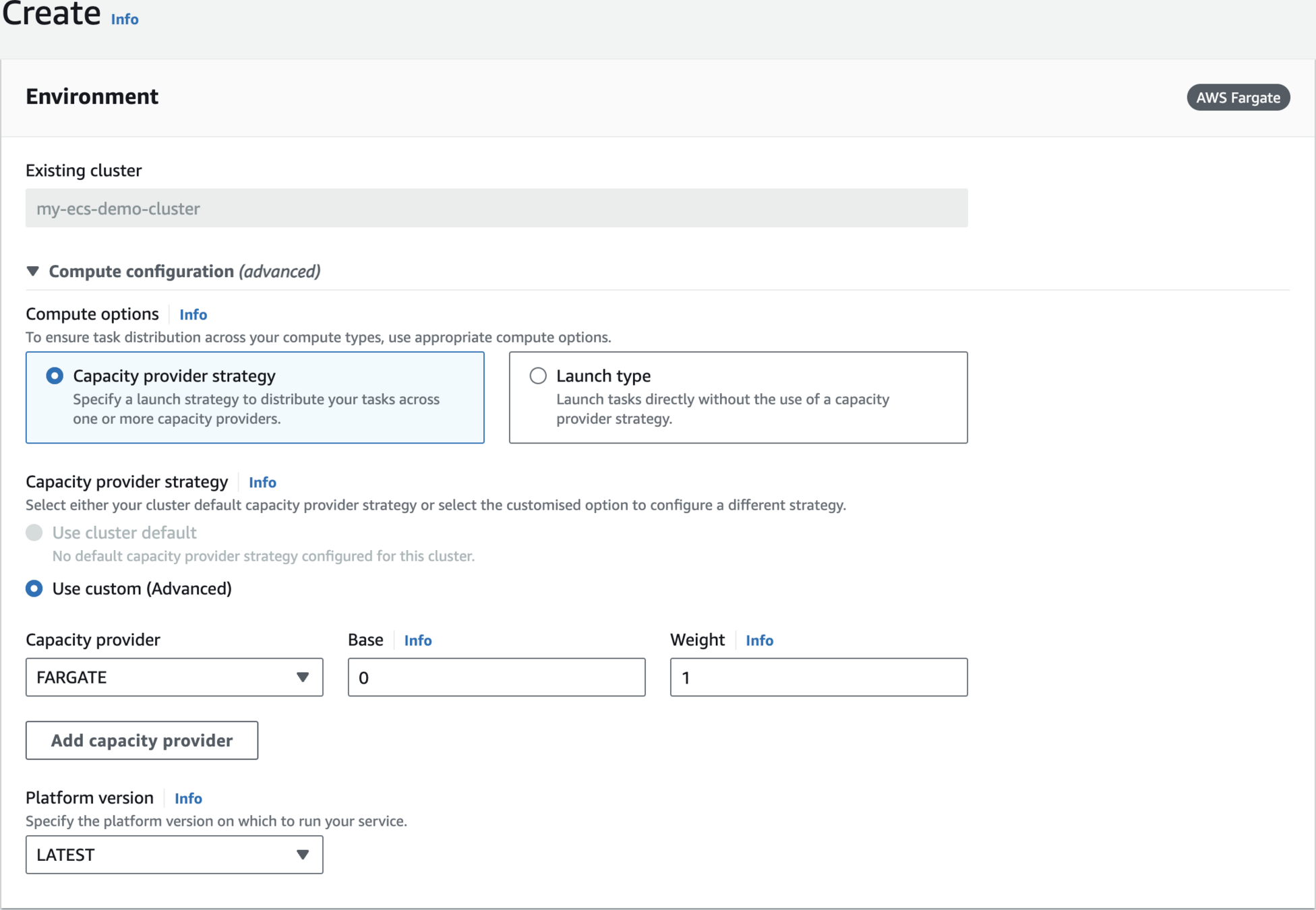Click the Compute configuration (advanced) heading
This screenshot has height=910, width=1316.
click(x=184, y=272)
